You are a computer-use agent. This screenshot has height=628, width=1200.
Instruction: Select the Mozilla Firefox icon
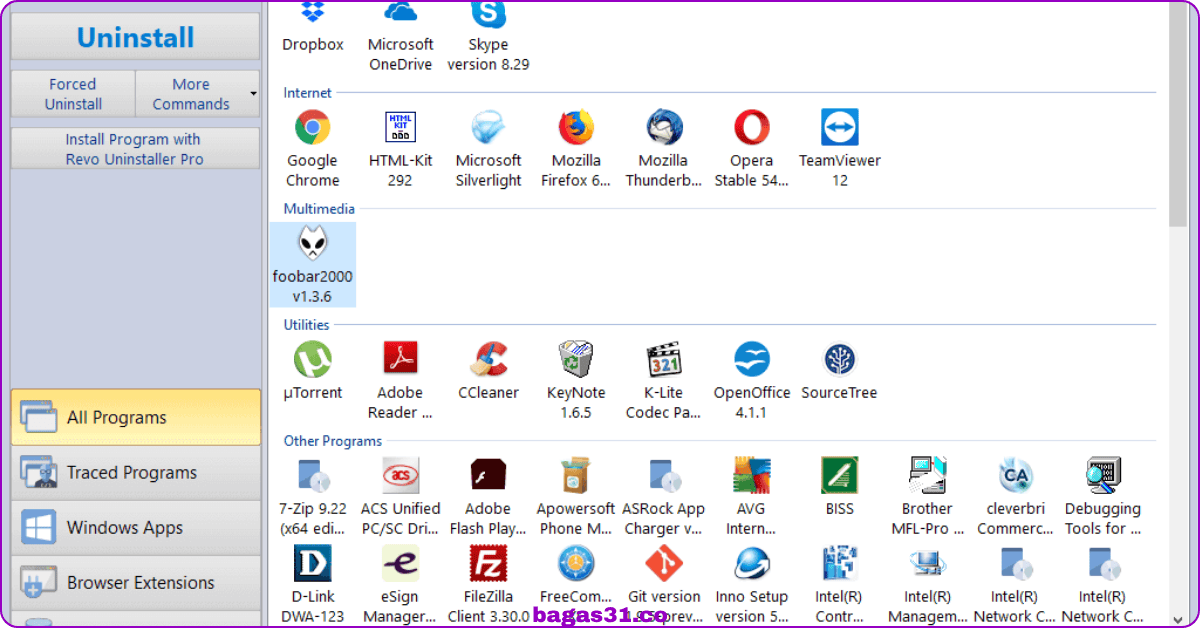point(576,128)
